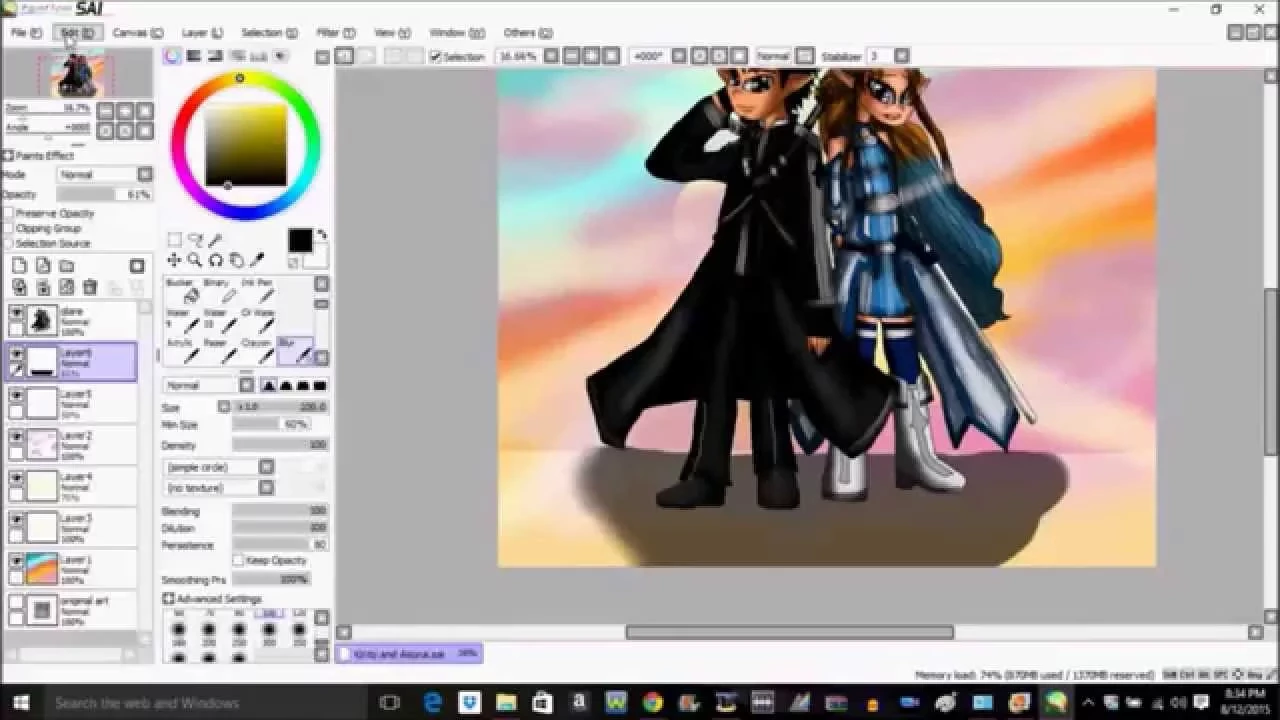Enable Clipping Group checkbox
The image size is (1280, 720).
9,229
